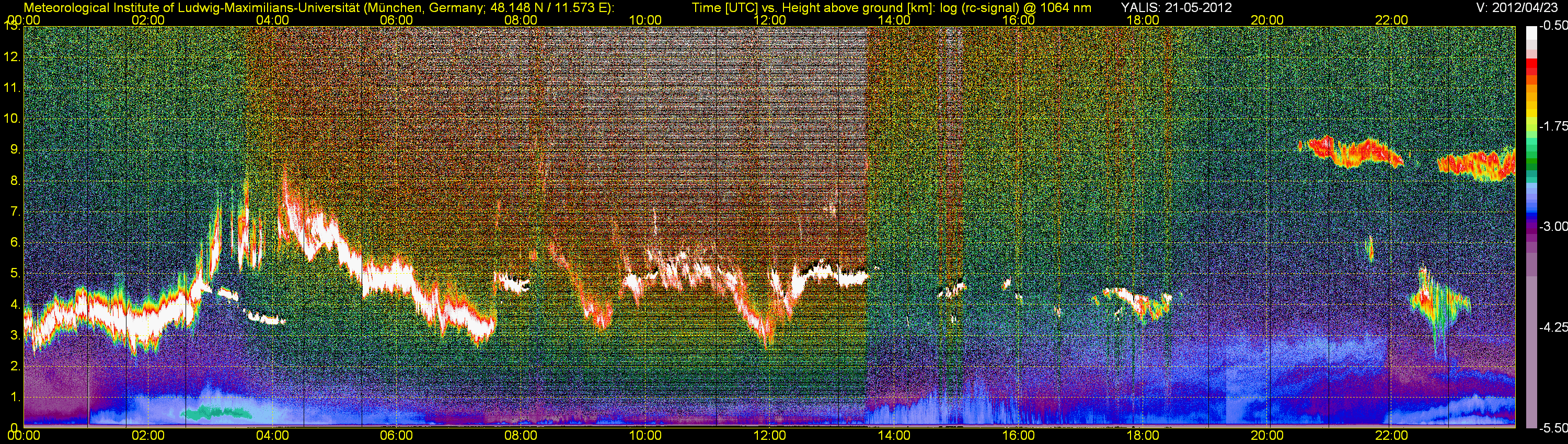Click the 06:00 label on the bottom time axis
The width and height of the screenshot is (1568, 444).
[396, 436]
